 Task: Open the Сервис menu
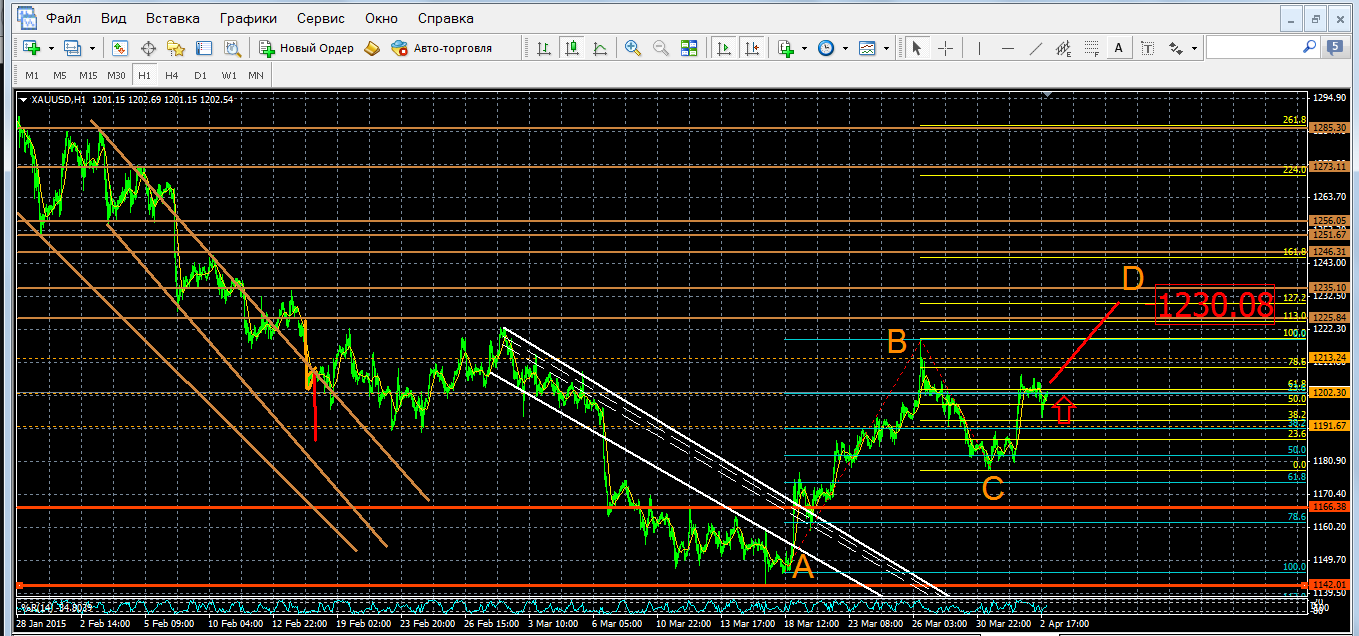click(321, 18)
